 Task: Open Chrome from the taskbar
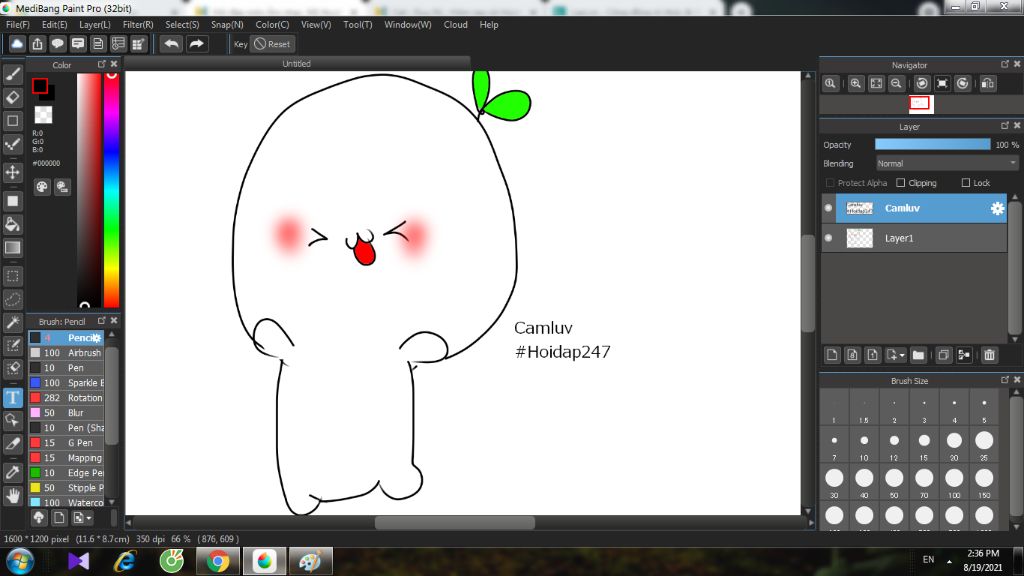tap(217, 561)
